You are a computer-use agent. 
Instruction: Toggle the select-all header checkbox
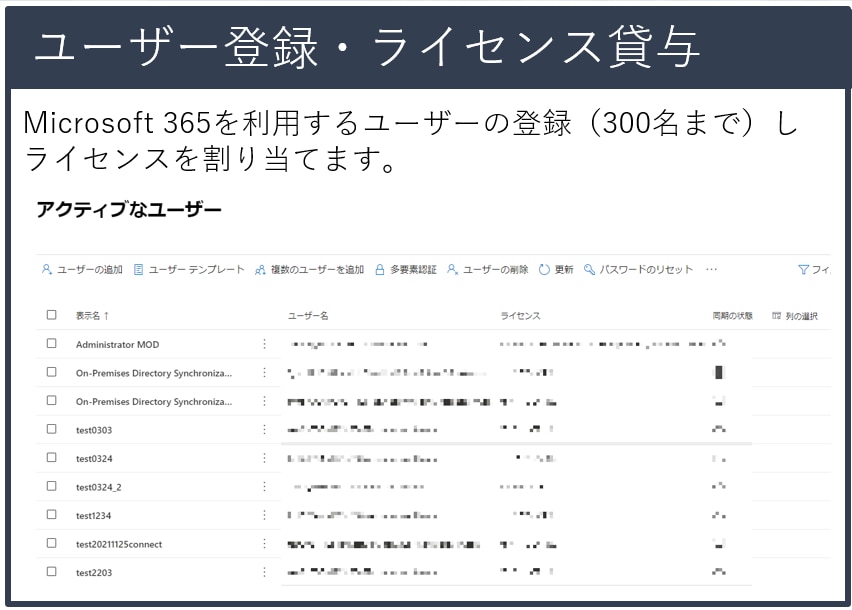coord(52,315)
